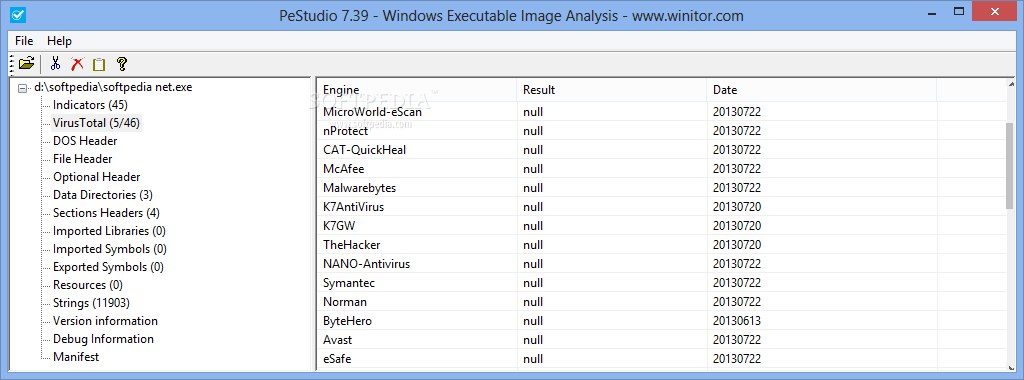The image size is (1024, 380).
Task: Click the clipboard paste icon
Action: pos(99,64)
